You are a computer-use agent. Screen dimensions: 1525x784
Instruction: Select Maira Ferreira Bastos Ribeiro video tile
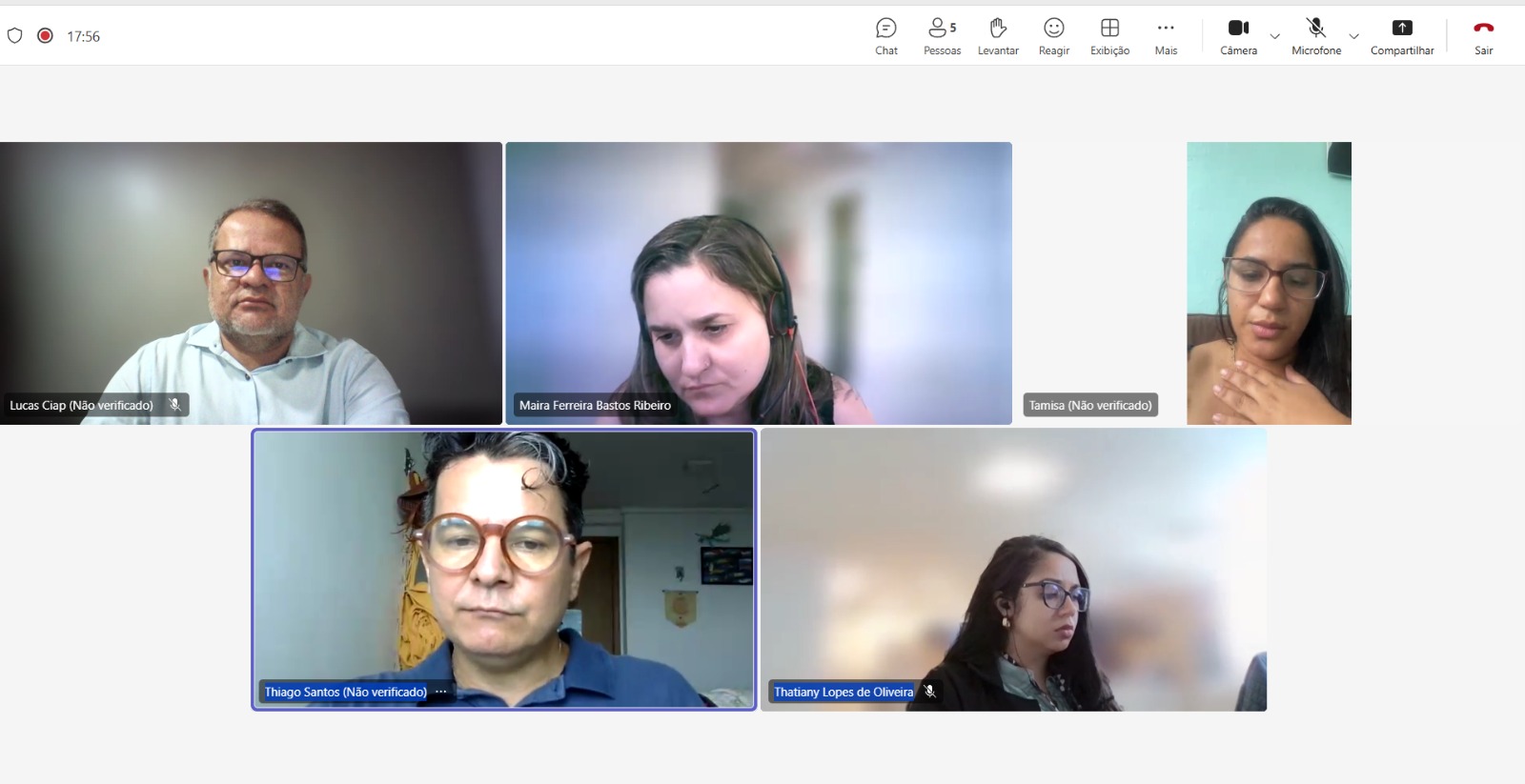point(758,283)
